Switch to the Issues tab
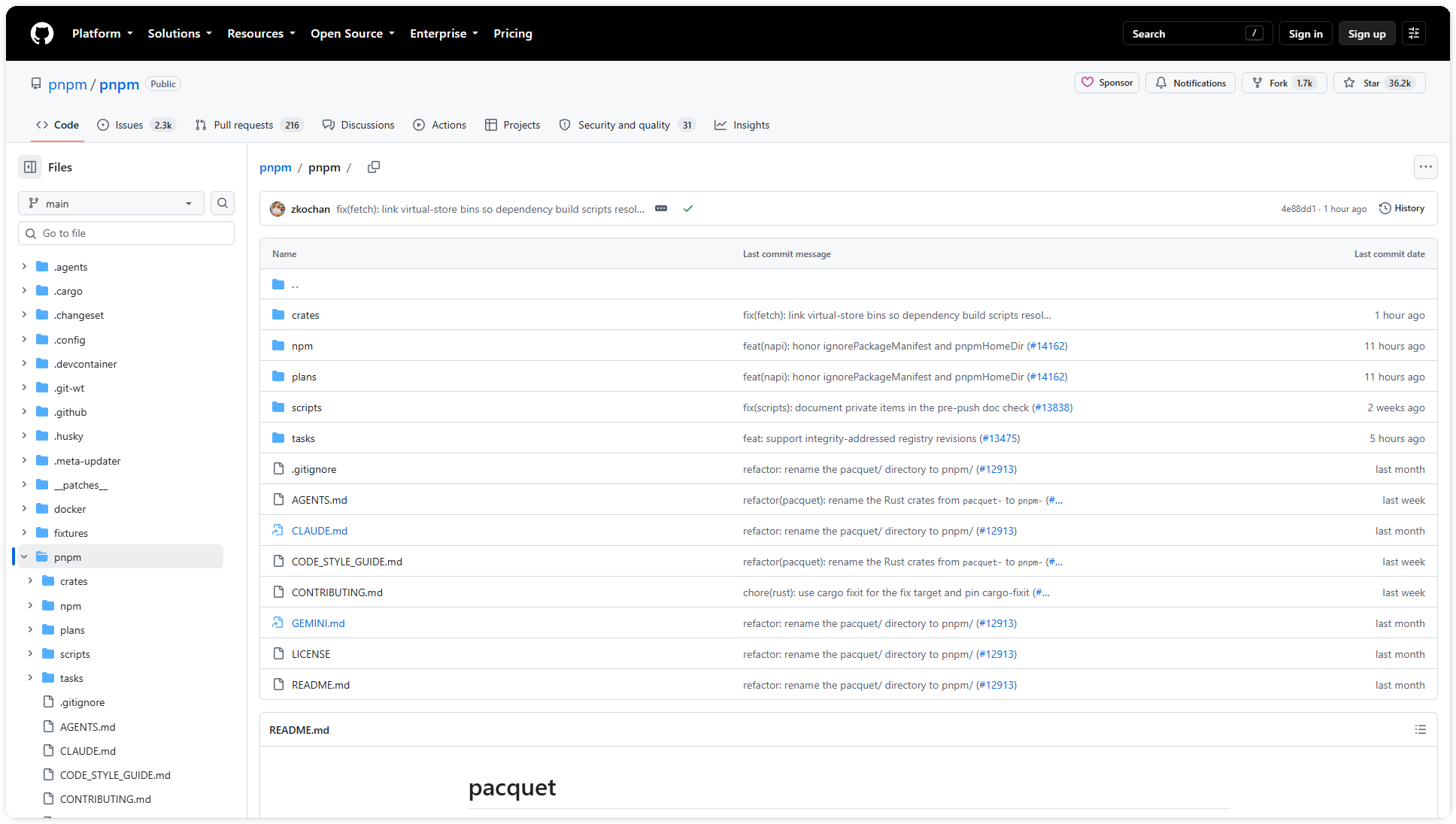The height and width of the screenshot is (824, 1456). point(136,125)
